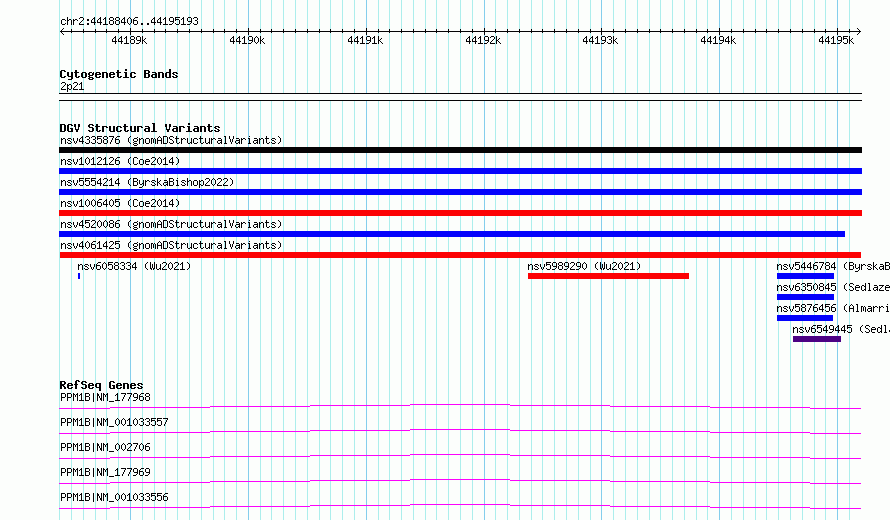Click the Cytogenetic Bands track title
The image size is (890, 520).
[x=119, y=74]
